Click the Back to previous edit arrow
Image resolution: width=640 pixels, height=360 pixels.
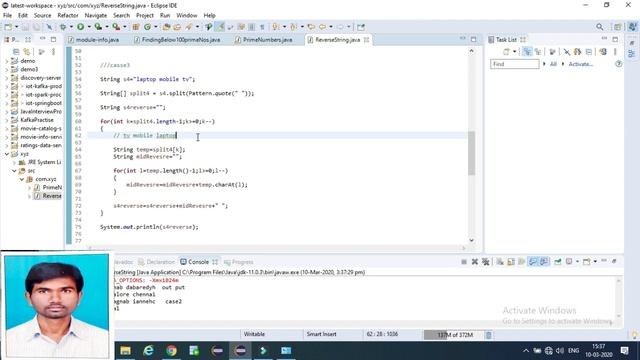[x=311, y=27]
